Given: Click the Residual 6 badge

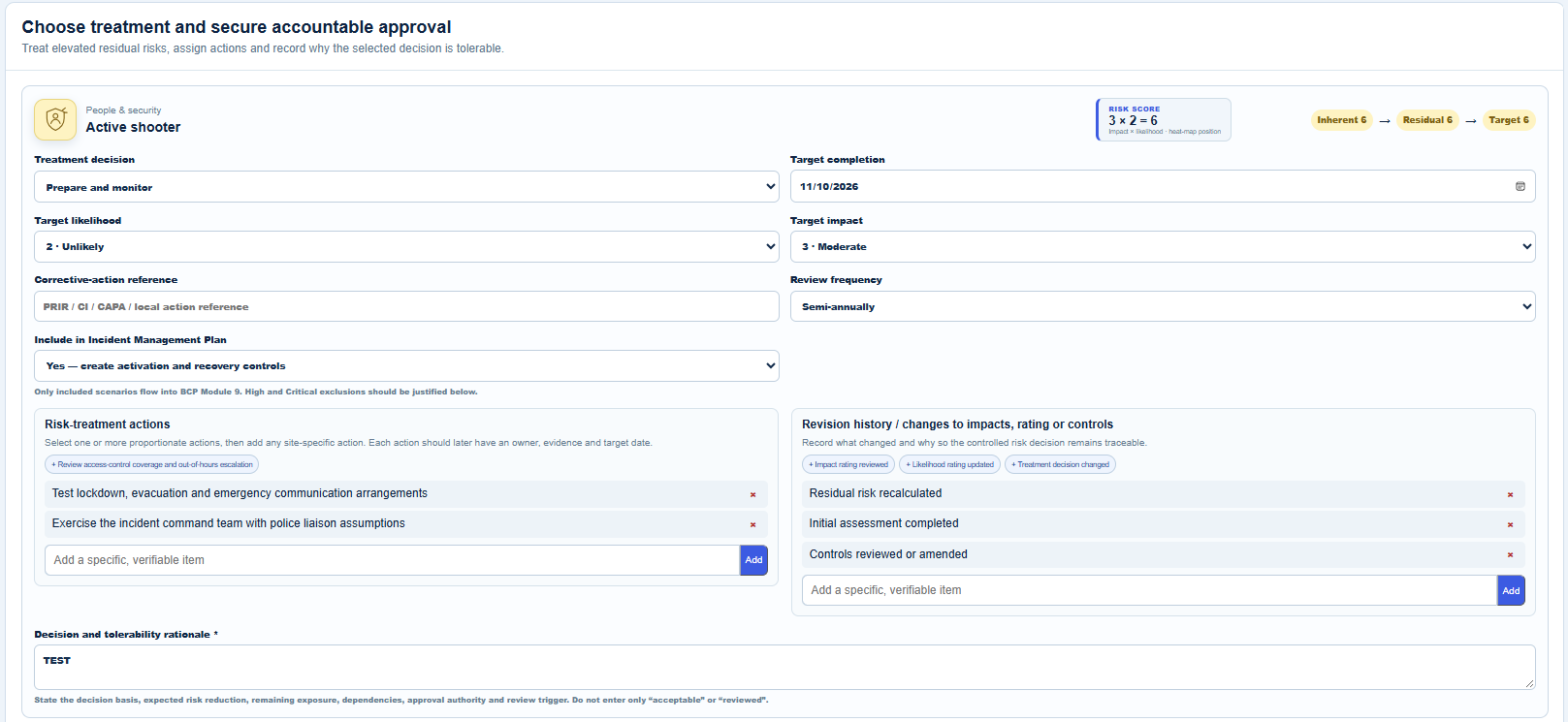Looking at the screenshot, I should (x=1427, y=120).
